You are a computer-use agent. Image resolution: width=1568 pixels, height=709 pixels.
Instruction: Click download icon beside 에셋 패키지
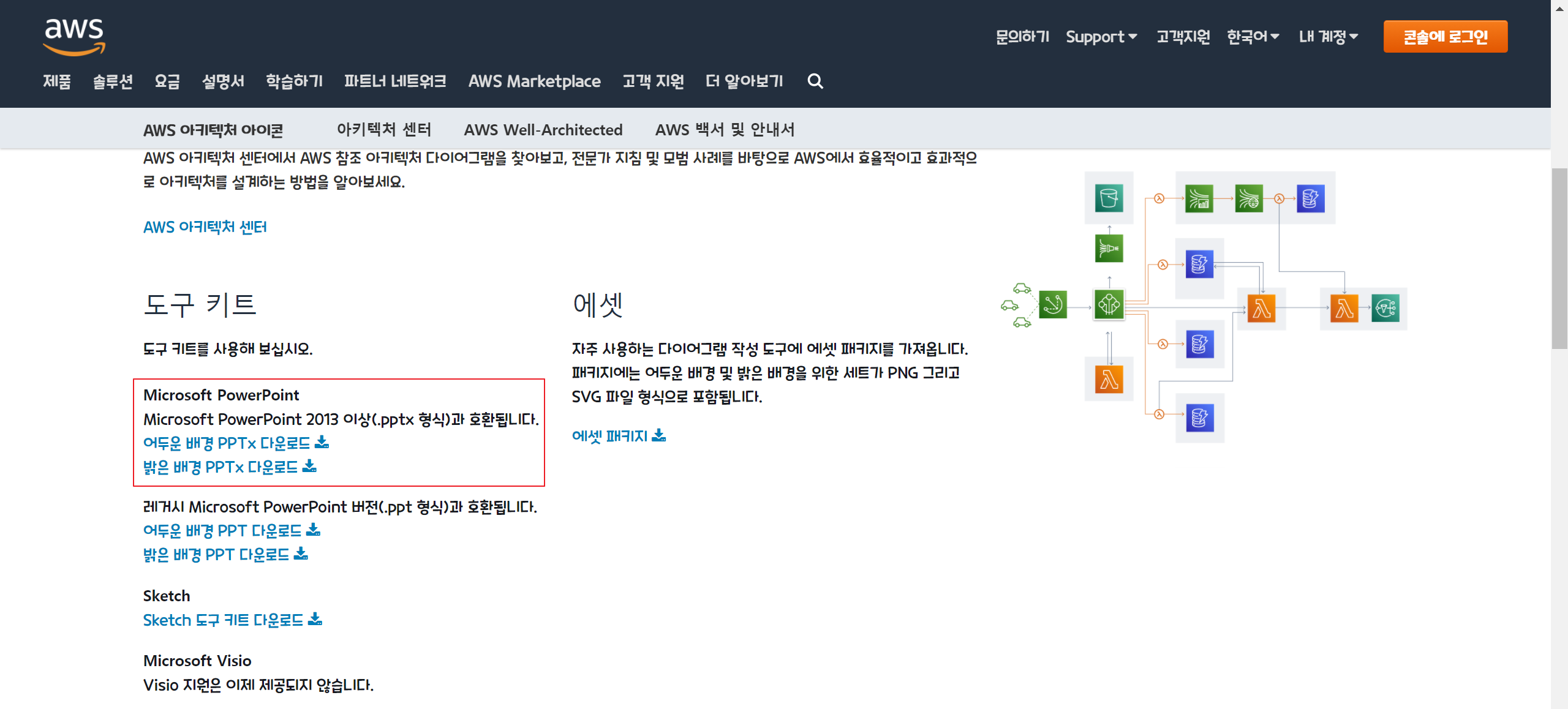pos(659,435)
